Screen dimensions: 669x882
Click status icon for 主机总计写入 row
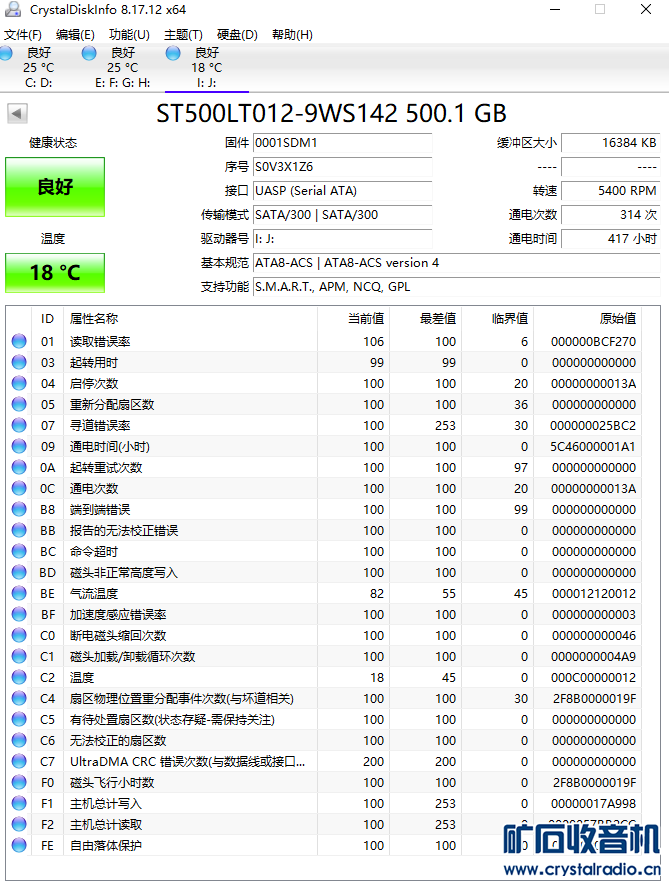19,803
